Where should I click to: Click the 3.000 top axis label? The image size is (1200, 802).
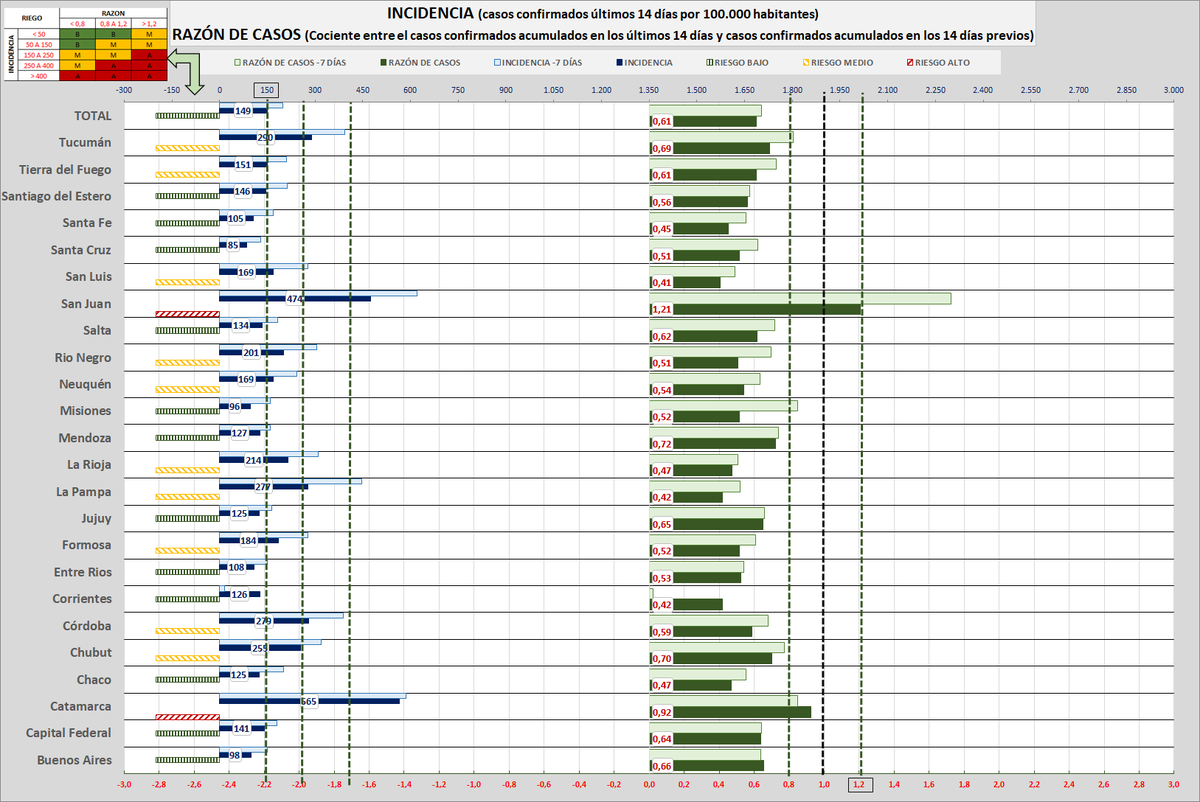(x=1174, y=91)
